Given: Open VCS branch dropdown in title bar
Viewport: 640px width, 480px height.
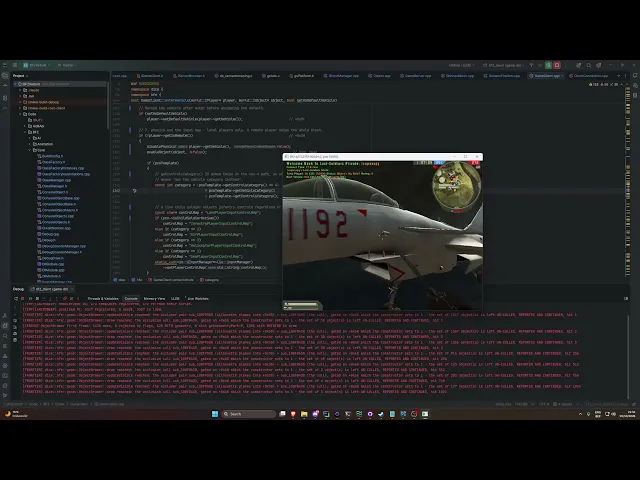Looking at the screenshot, I should 67,65.
